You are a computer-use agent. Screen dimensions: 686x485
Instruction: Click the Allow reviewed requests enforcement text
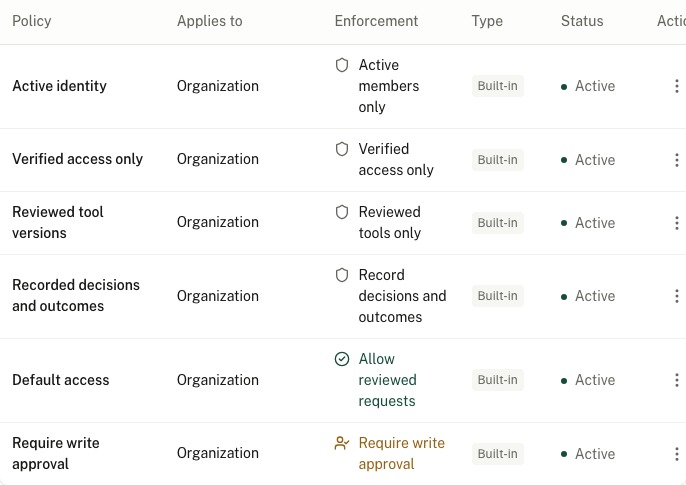(388, 380)
